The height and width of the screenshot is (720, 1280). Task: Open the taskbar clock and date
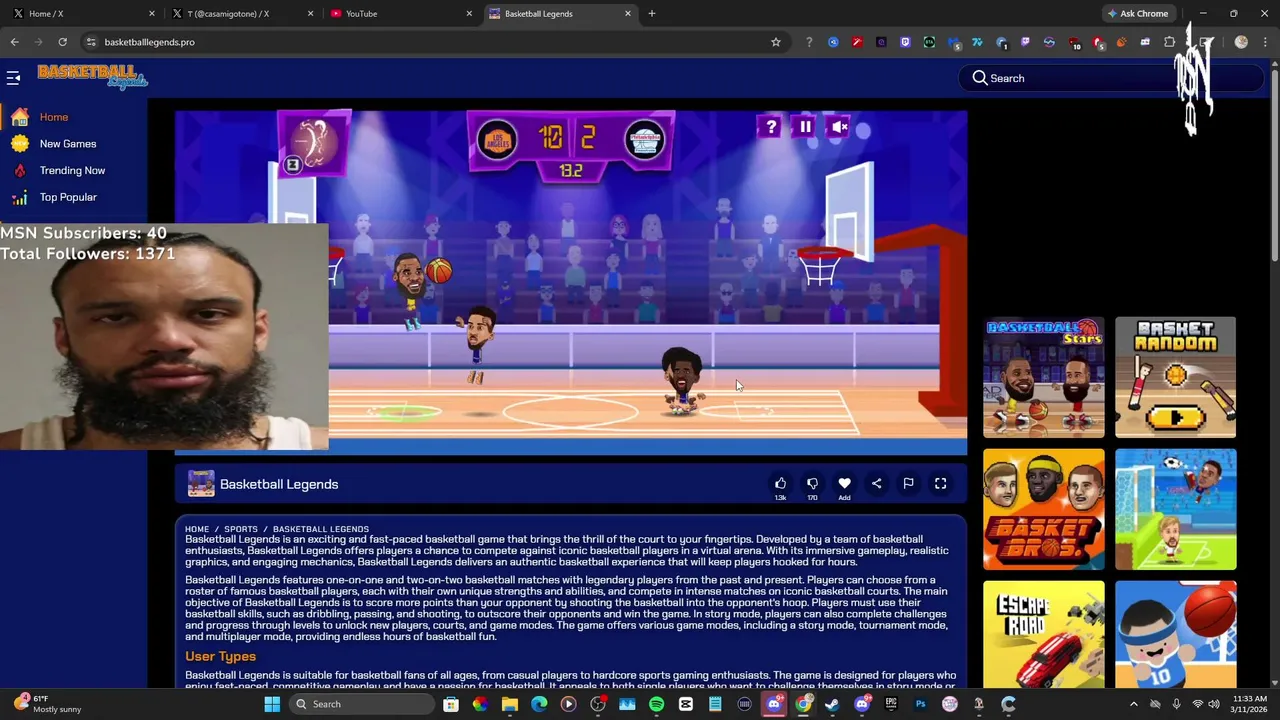[x=1250, y=704]
